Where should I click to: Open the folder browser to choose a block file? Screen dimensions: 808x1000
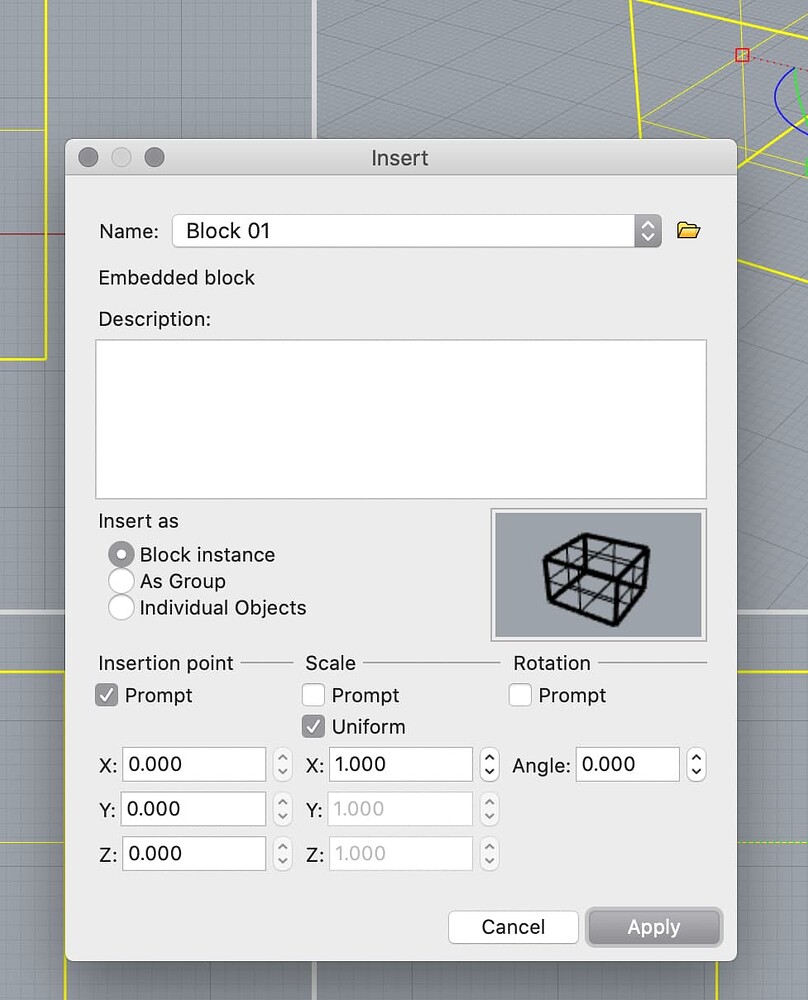(689, 230)
